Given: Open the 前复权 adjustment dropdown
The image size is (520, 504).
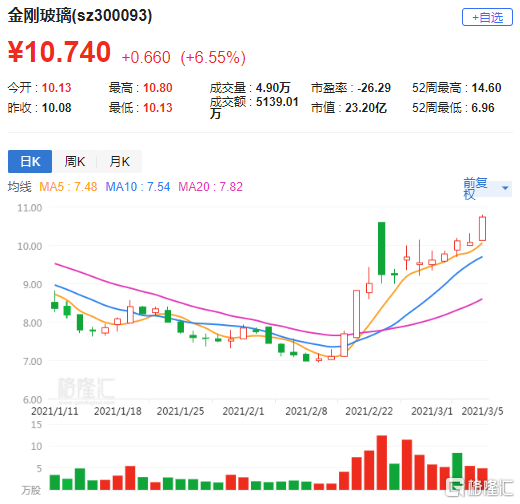Looking at the screenshot, I should coord(487,188).
